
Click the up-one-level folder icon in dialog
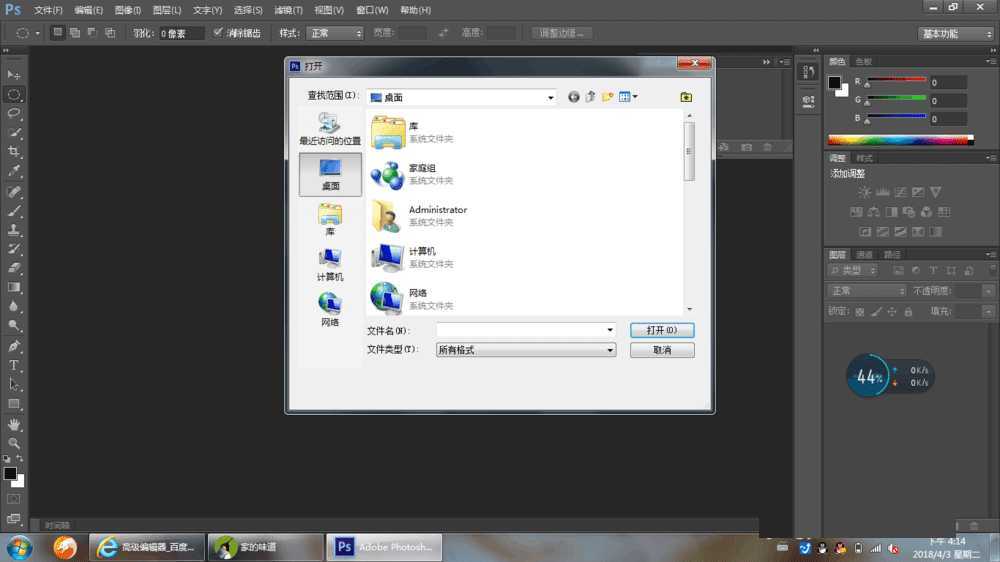tap(590, 97)
